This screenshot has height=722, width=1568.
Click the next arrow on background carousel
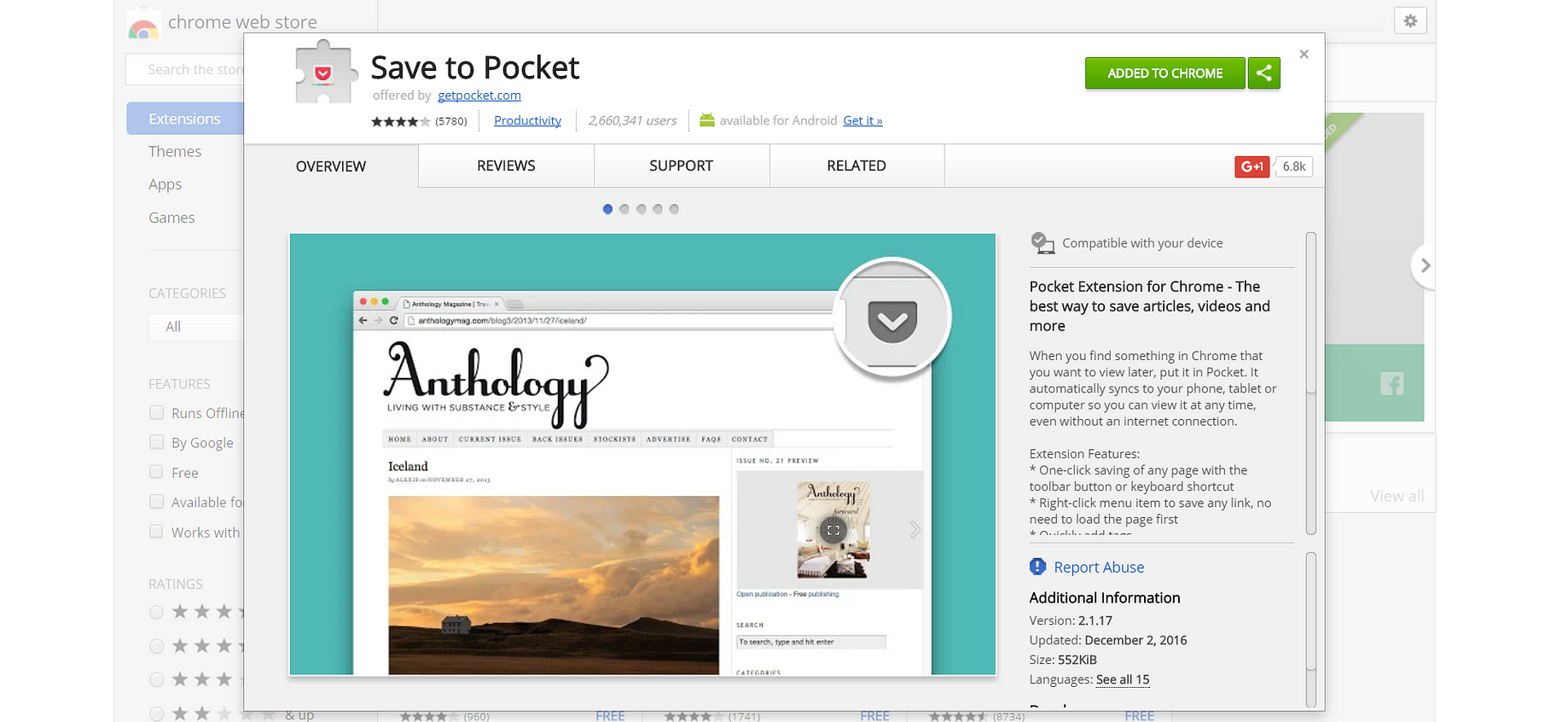pyautogui.click(x=1425, y=265)
